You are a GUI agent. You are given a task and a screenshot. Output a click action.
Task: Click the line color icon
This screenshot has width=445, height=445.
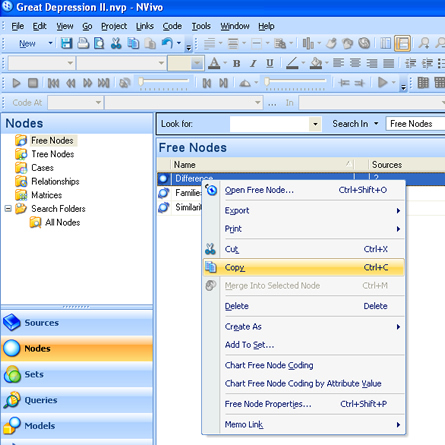point(292,63)
